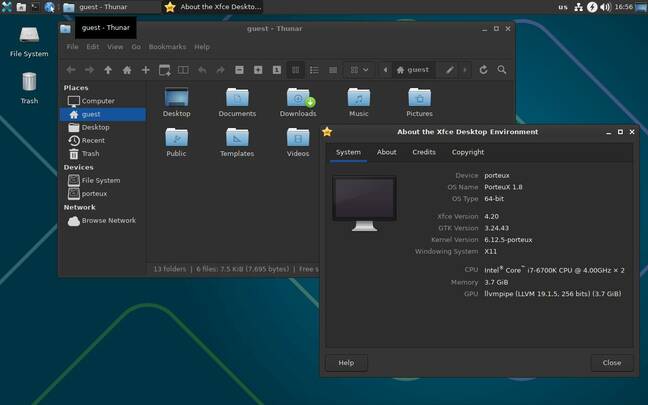Select Computer in the Places sidebar

coord(103,101)
